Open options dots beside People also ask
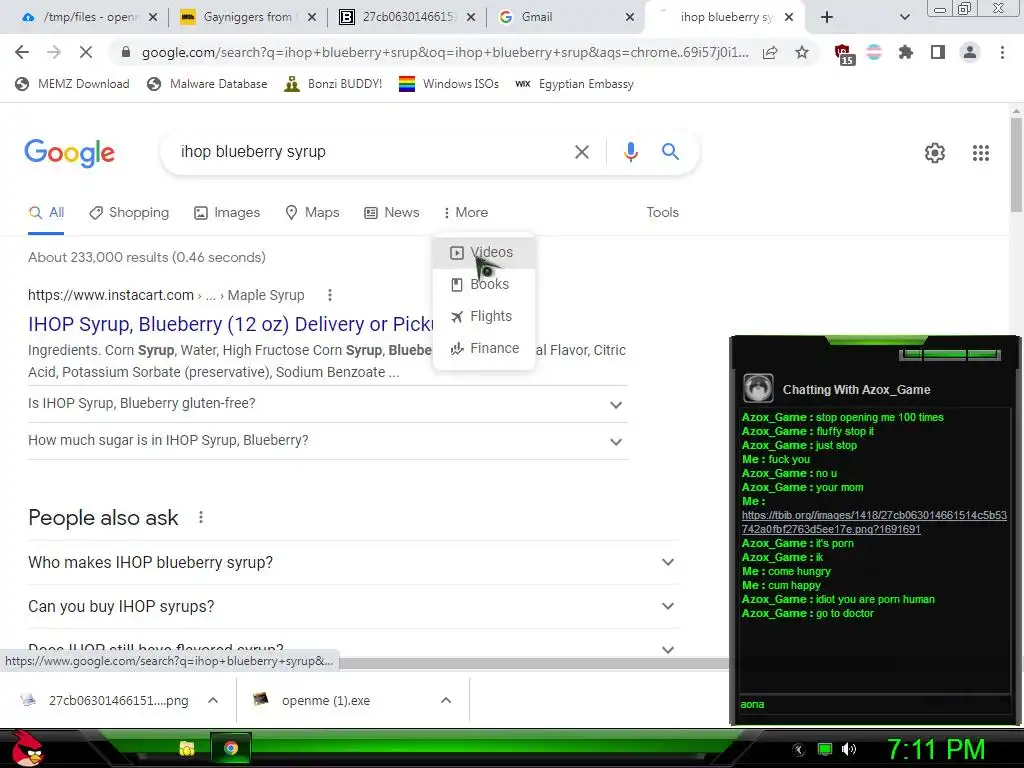 [x=200, y=517]
